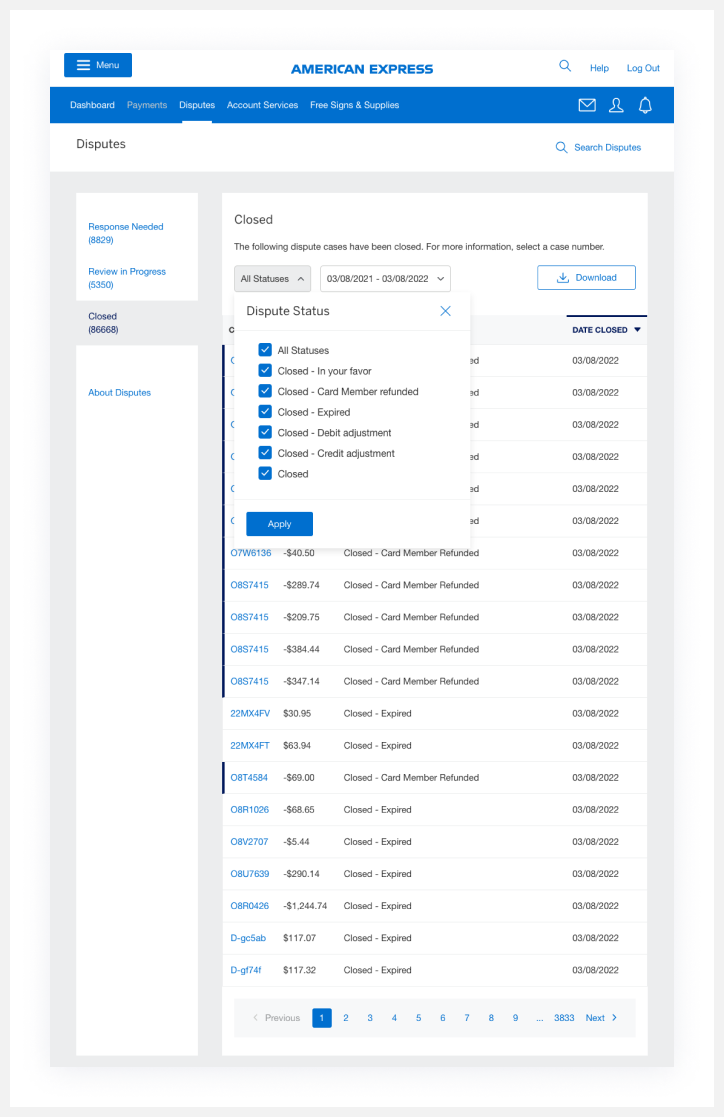Select Closed (86668) in sidebar
724x1117 pixels.
coord(103,323)
